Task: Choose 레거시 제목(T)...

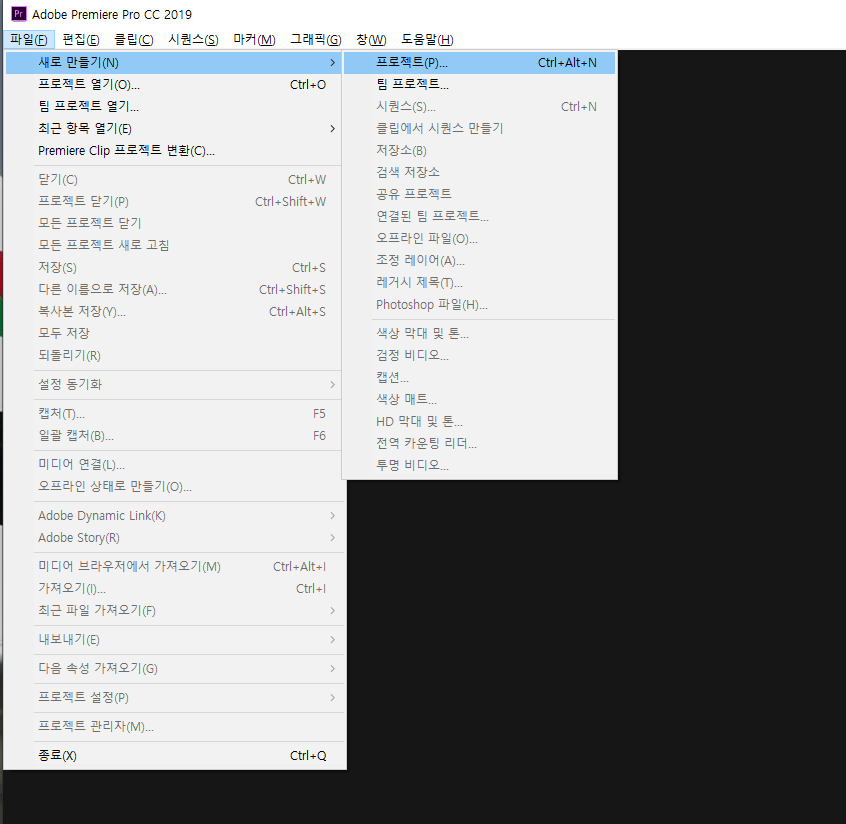Action: [x=480, y=283]
